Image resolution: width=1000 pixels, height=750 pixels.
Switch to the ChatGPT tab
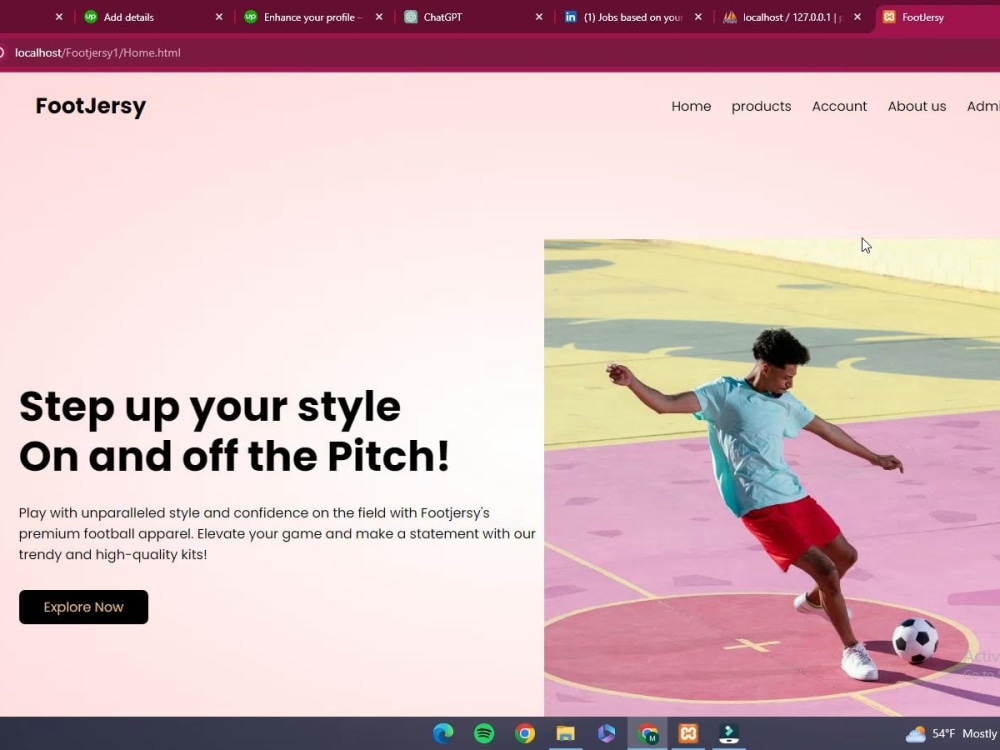click(472, 17)
